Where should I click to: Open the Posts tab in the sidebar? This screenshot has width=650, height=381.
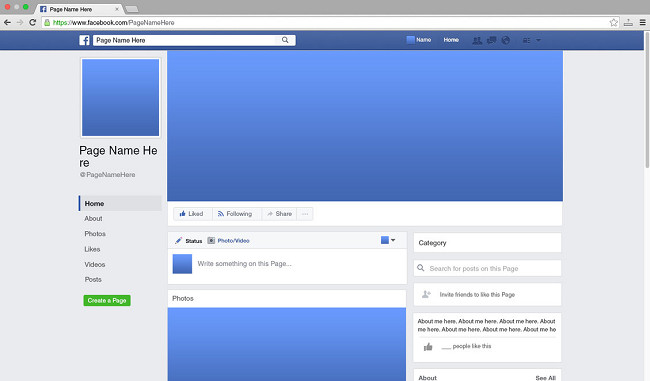coord(93,279)
